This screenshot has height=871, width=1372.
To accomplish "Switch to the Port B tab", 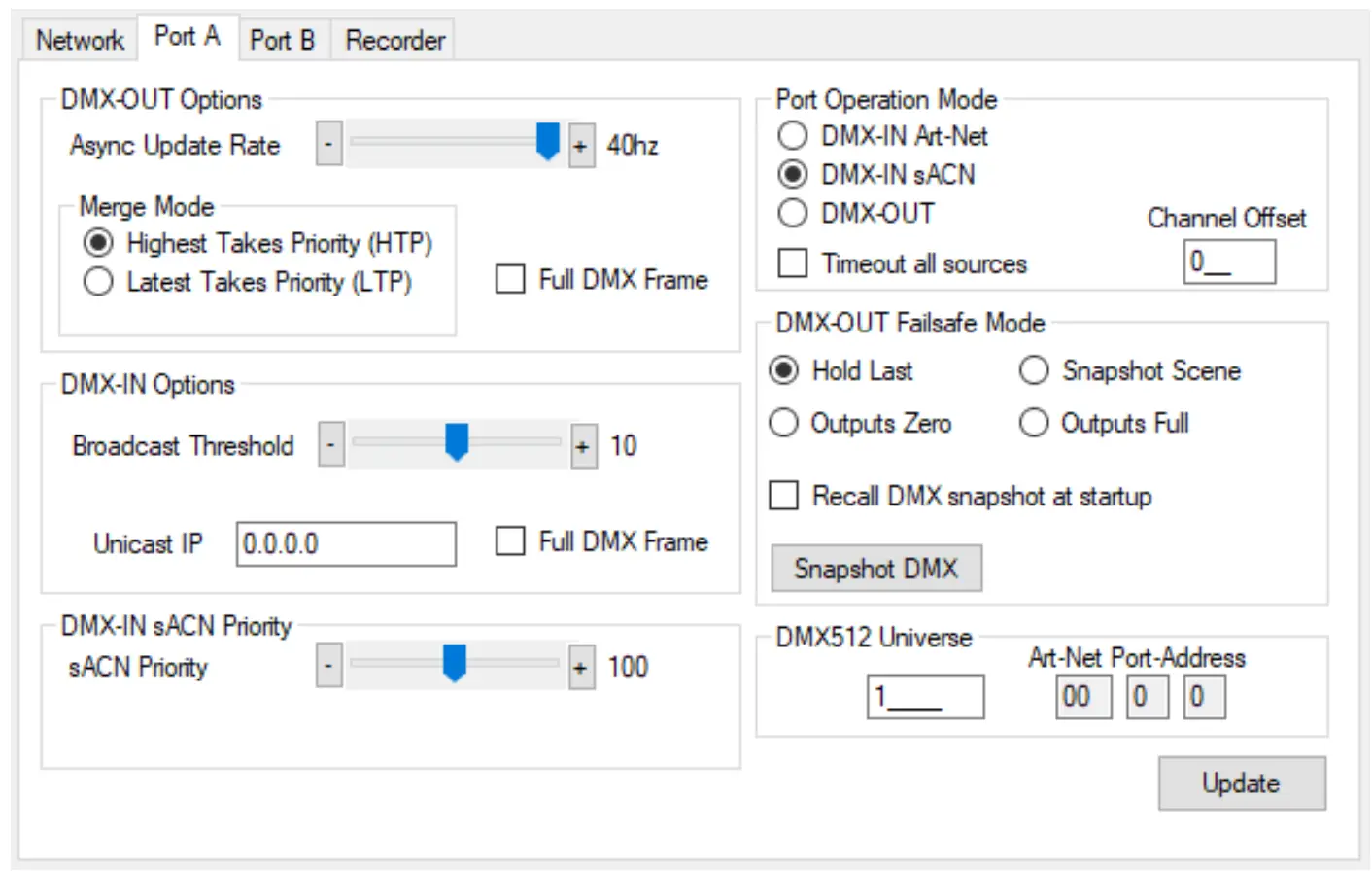I will tap(282, 40).
